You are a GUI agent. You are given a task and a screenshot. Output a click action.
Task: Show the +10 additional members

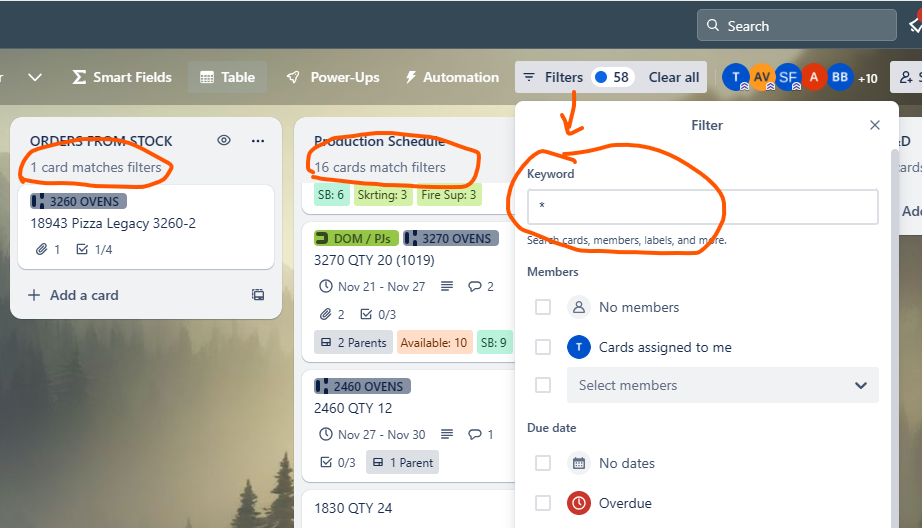(x=867, y=78)
